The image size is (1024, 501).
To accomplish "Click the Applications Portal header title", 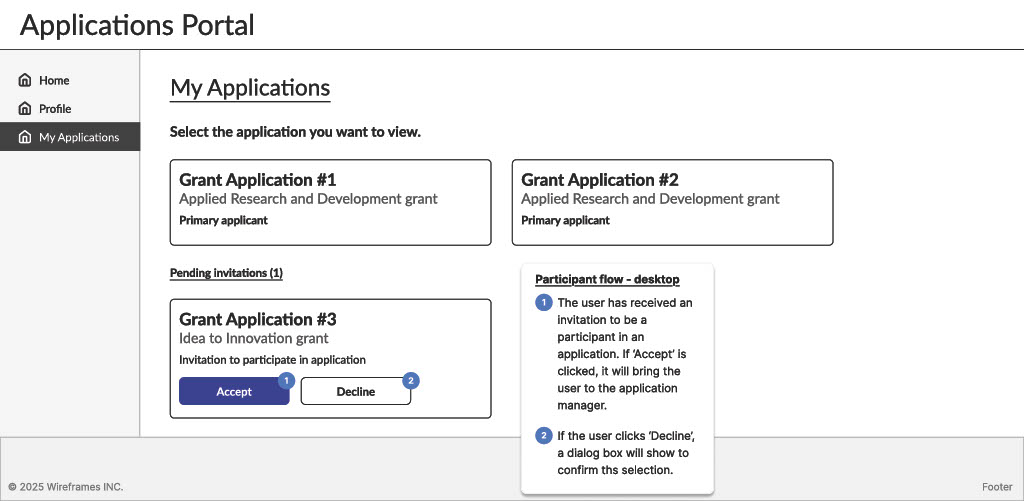I will [137, 25].
